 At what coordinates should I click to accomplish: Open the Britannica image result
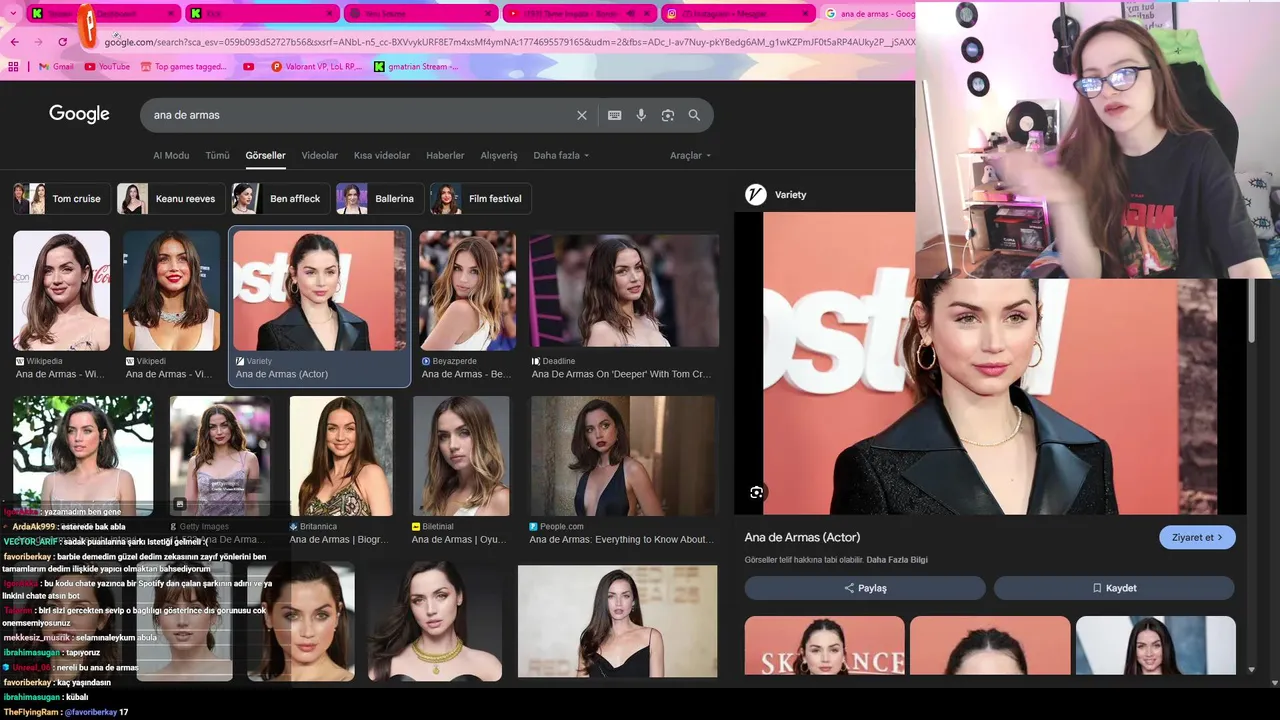coord(341,456)
